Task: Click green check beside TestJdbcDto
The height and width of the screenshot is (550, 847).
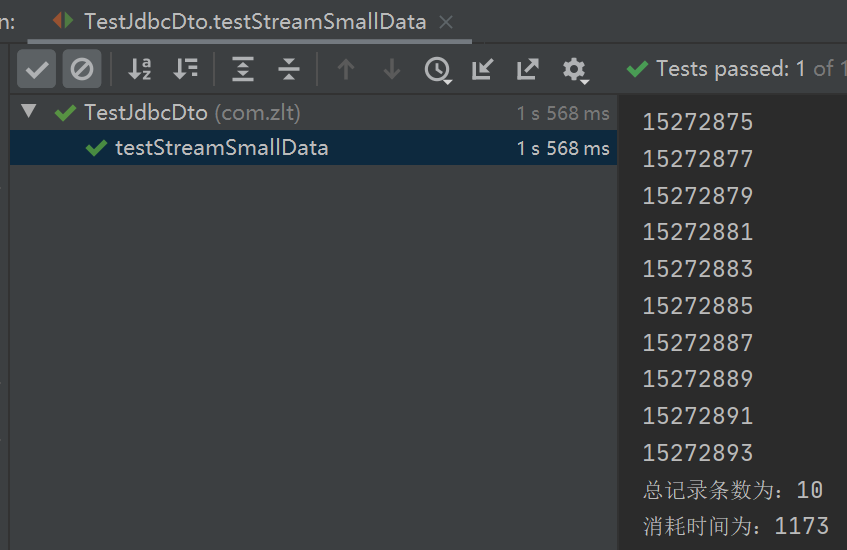Action: (x=65, y=113)
